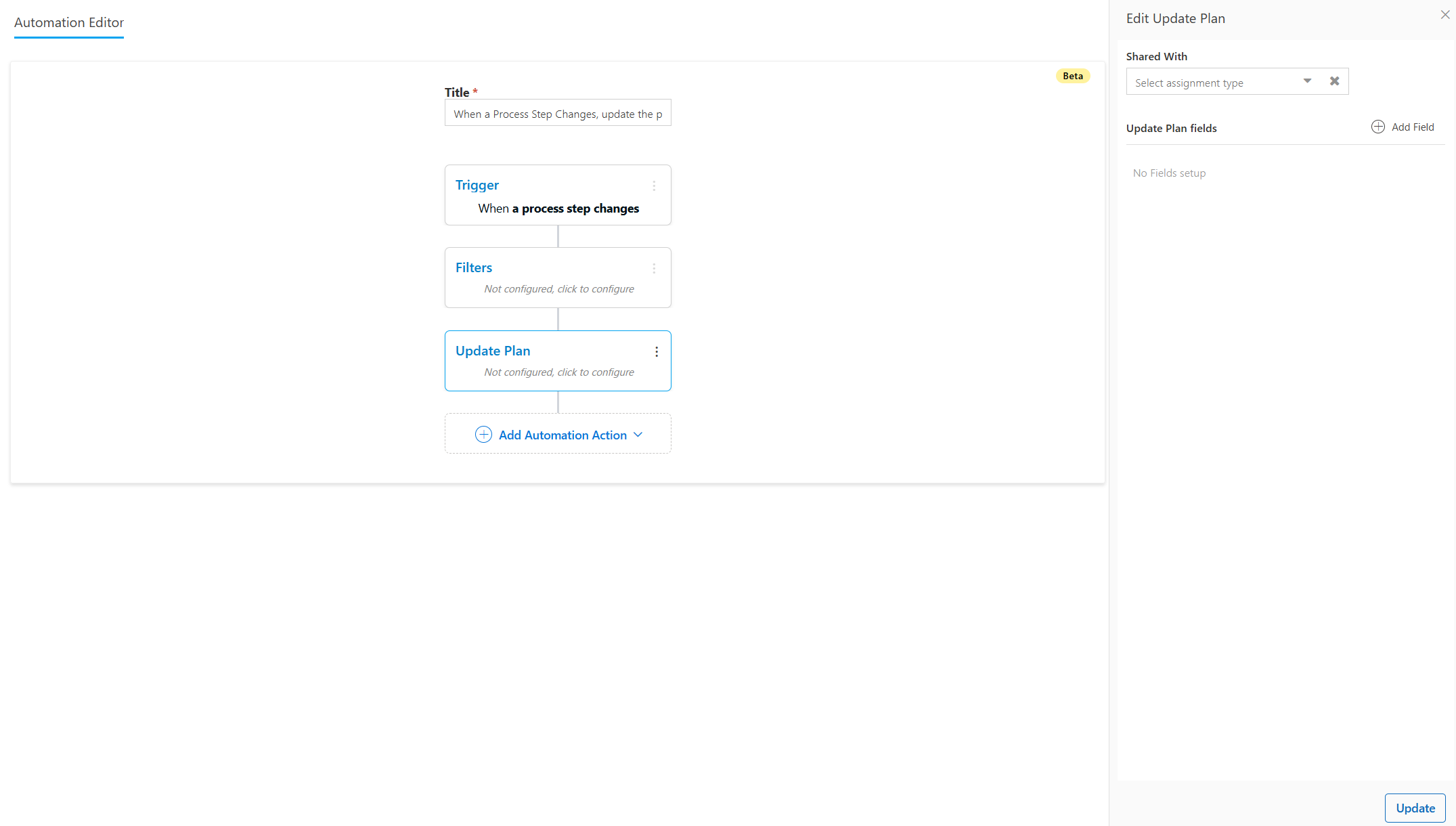Click the Select assignment type combo box

(1237, 81)
